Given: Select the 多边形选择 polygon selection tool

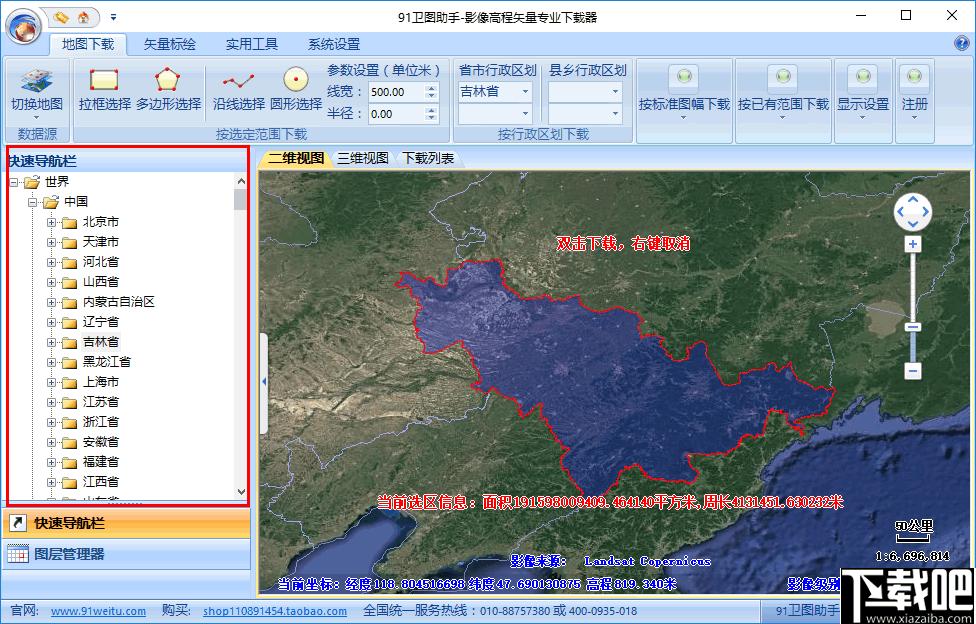Looking at the screenshot, I should point(168,91).
